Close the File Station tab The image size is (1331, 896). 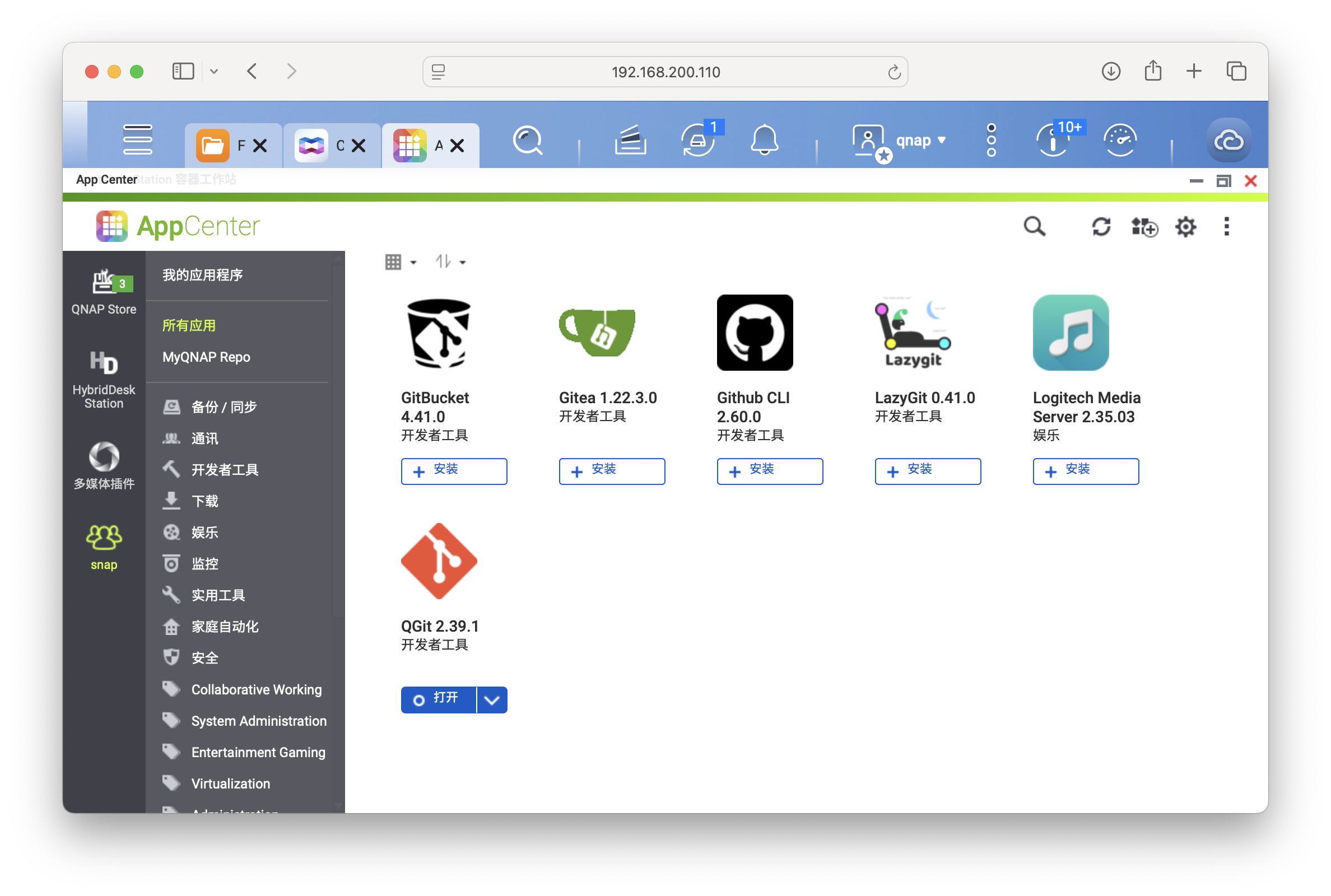click(260, 146)
